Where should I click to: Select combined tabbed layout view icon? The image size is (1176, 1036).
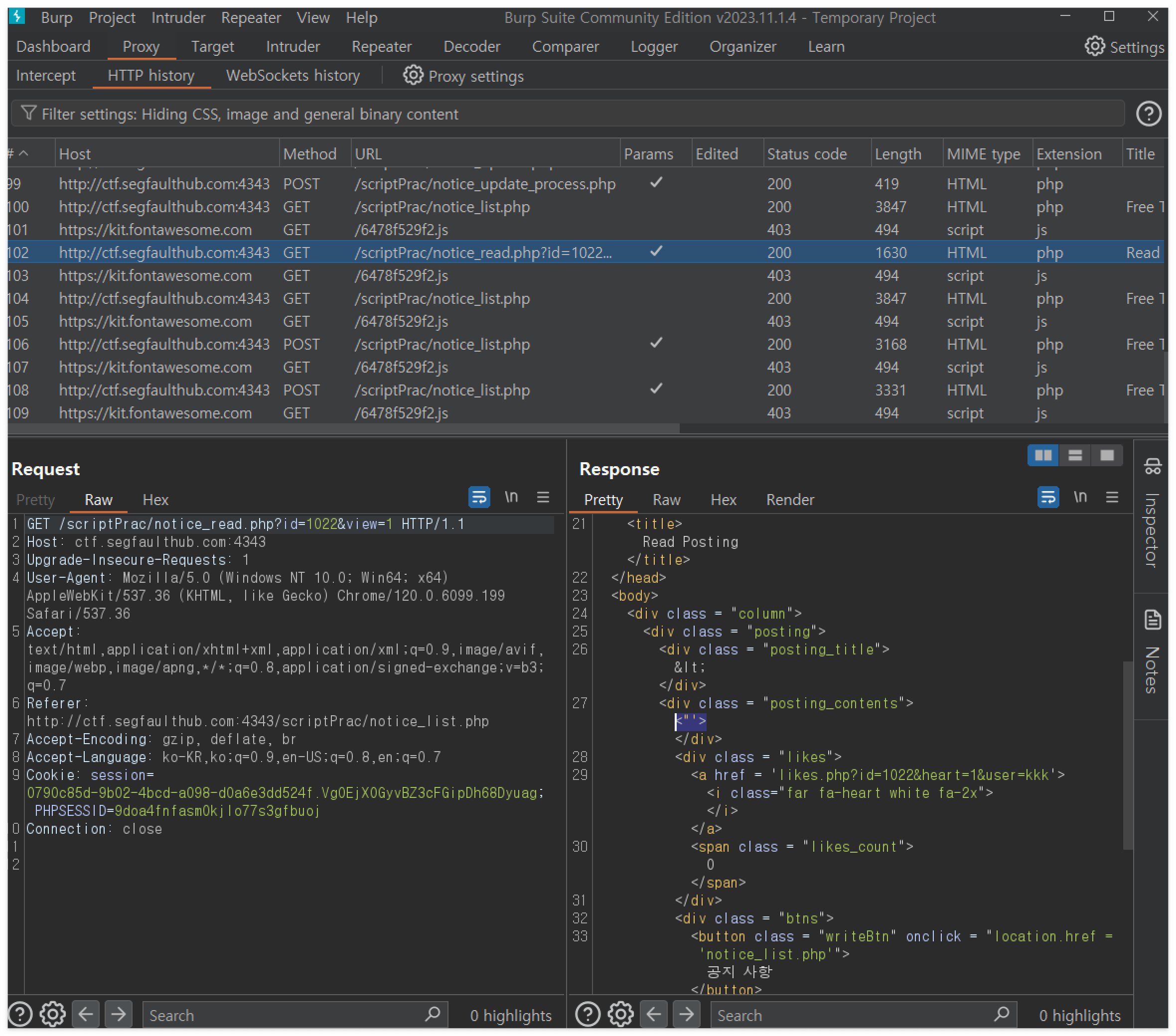[1106, 456]
